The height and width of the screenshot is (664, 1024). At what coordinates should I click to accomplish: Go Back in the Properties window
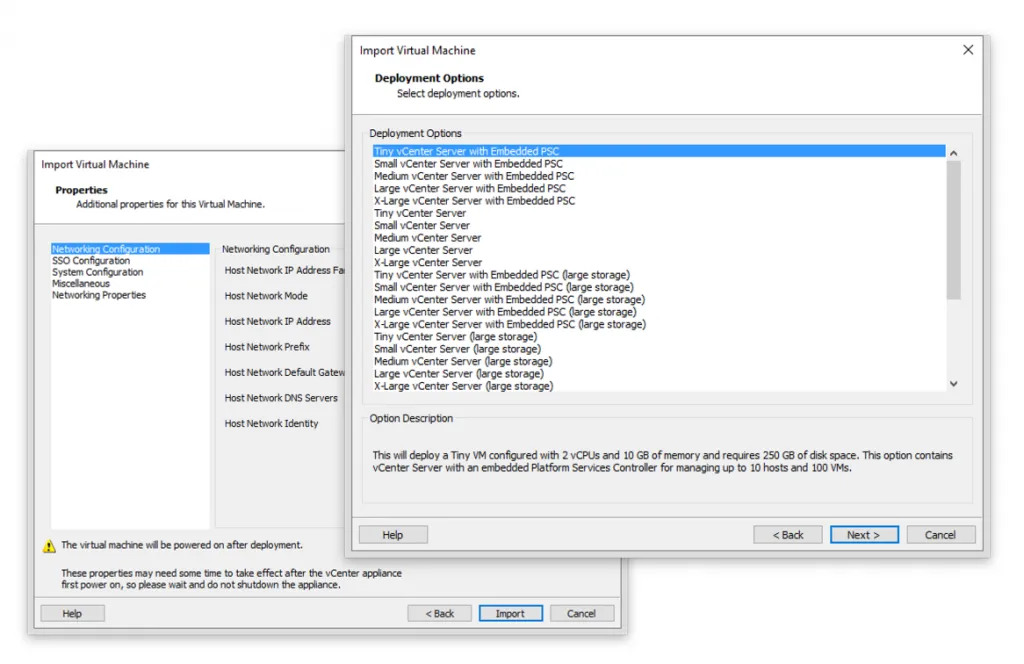[x=440, y=614]
